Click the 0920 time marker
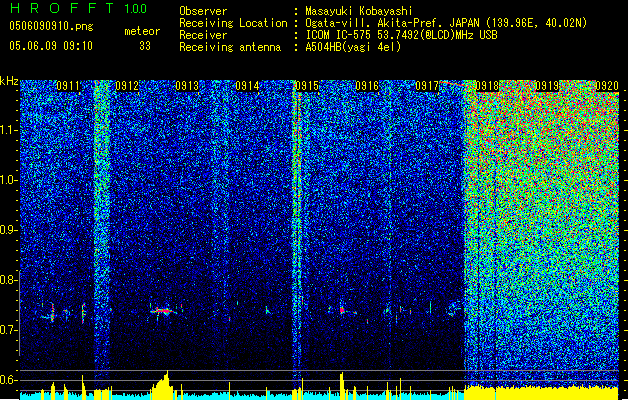Image resolution: width=629 pixels, height=400 pixels. point(607,86)
